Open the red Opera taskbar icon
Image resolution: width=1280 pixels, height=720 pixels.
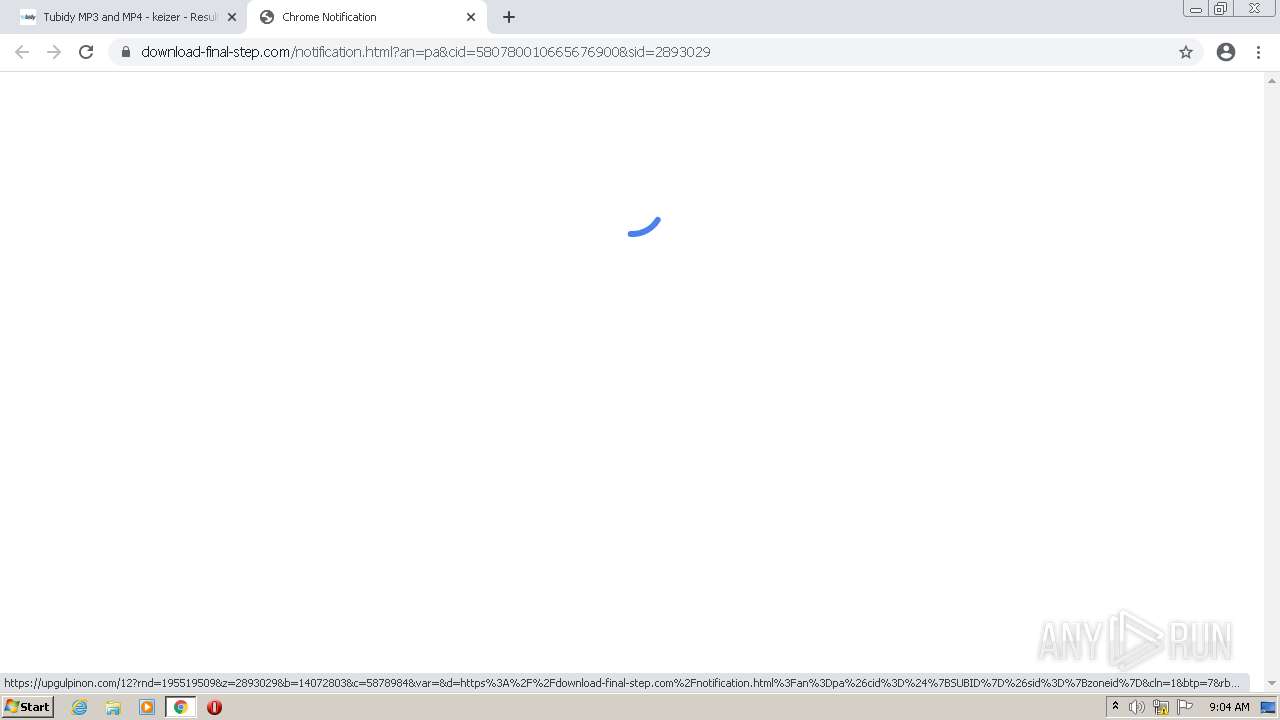coord(214,707)
